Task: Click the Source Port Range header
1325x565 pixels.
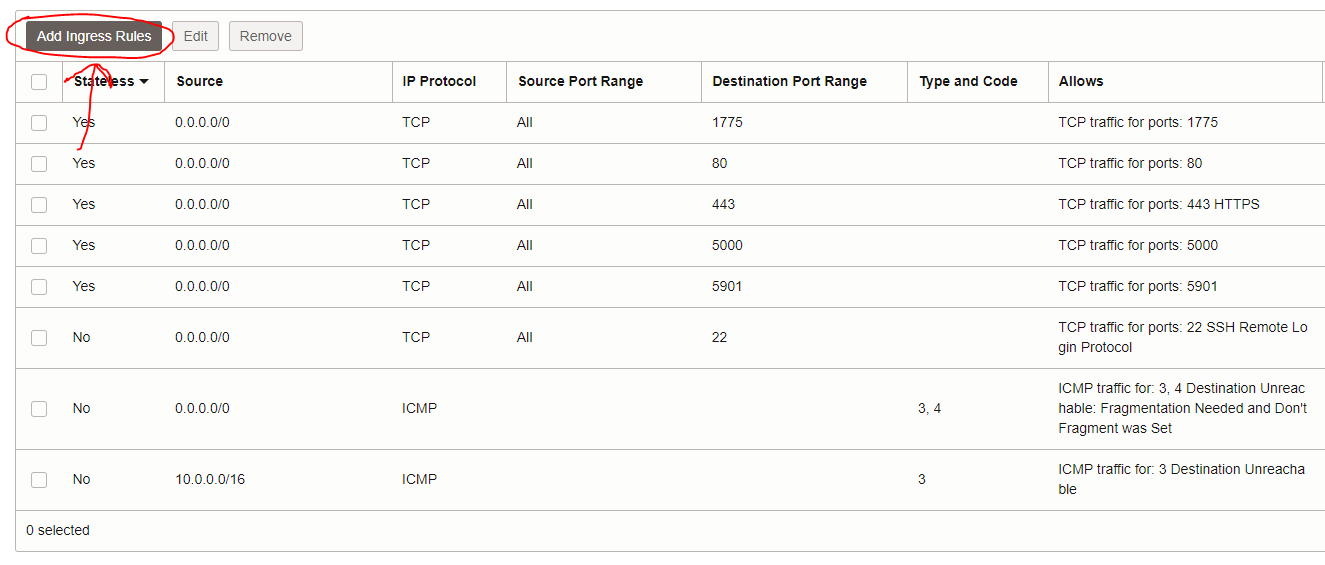Action: (x=580, y=81)
